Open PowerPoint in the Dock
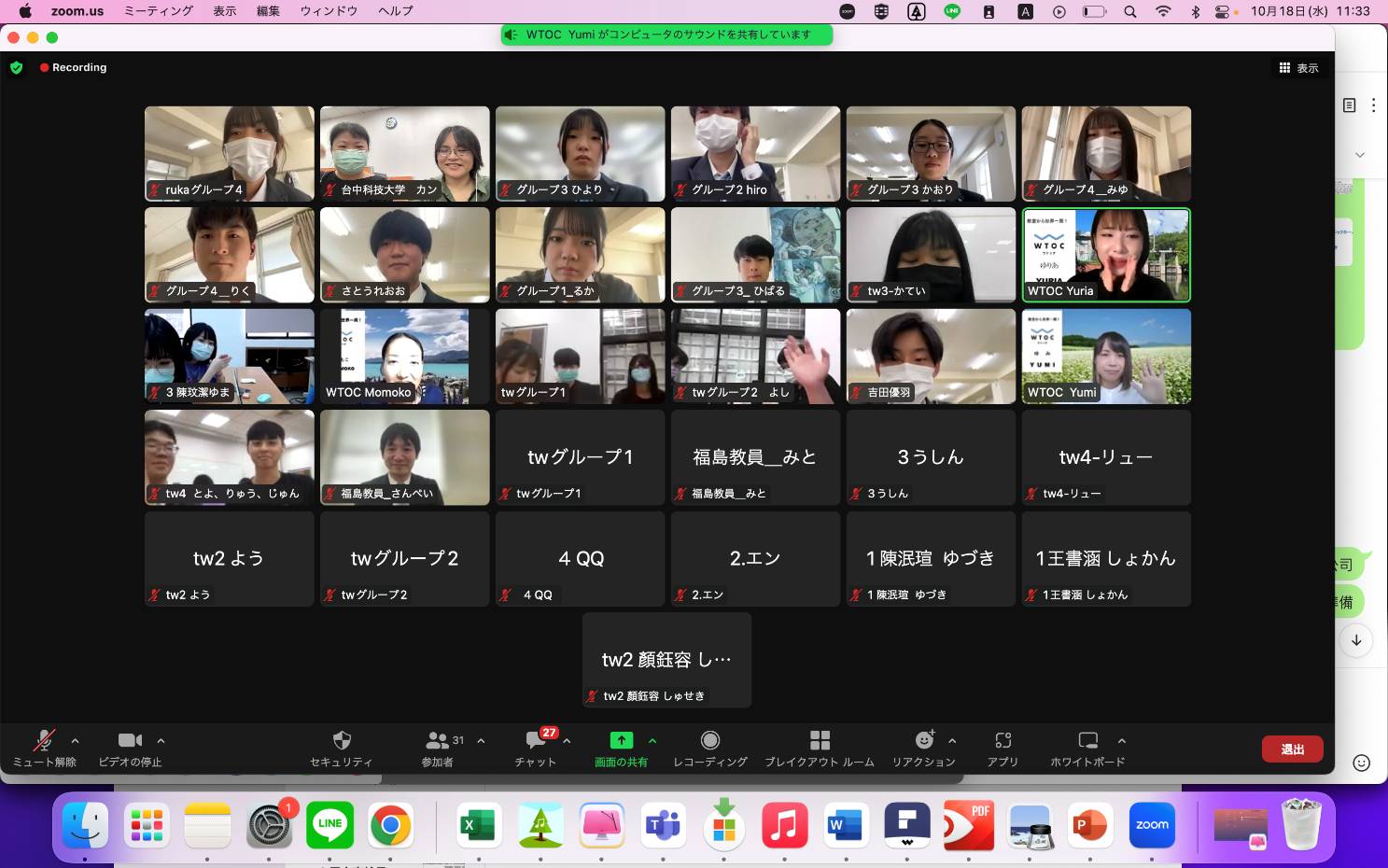 coord(1090,825)
